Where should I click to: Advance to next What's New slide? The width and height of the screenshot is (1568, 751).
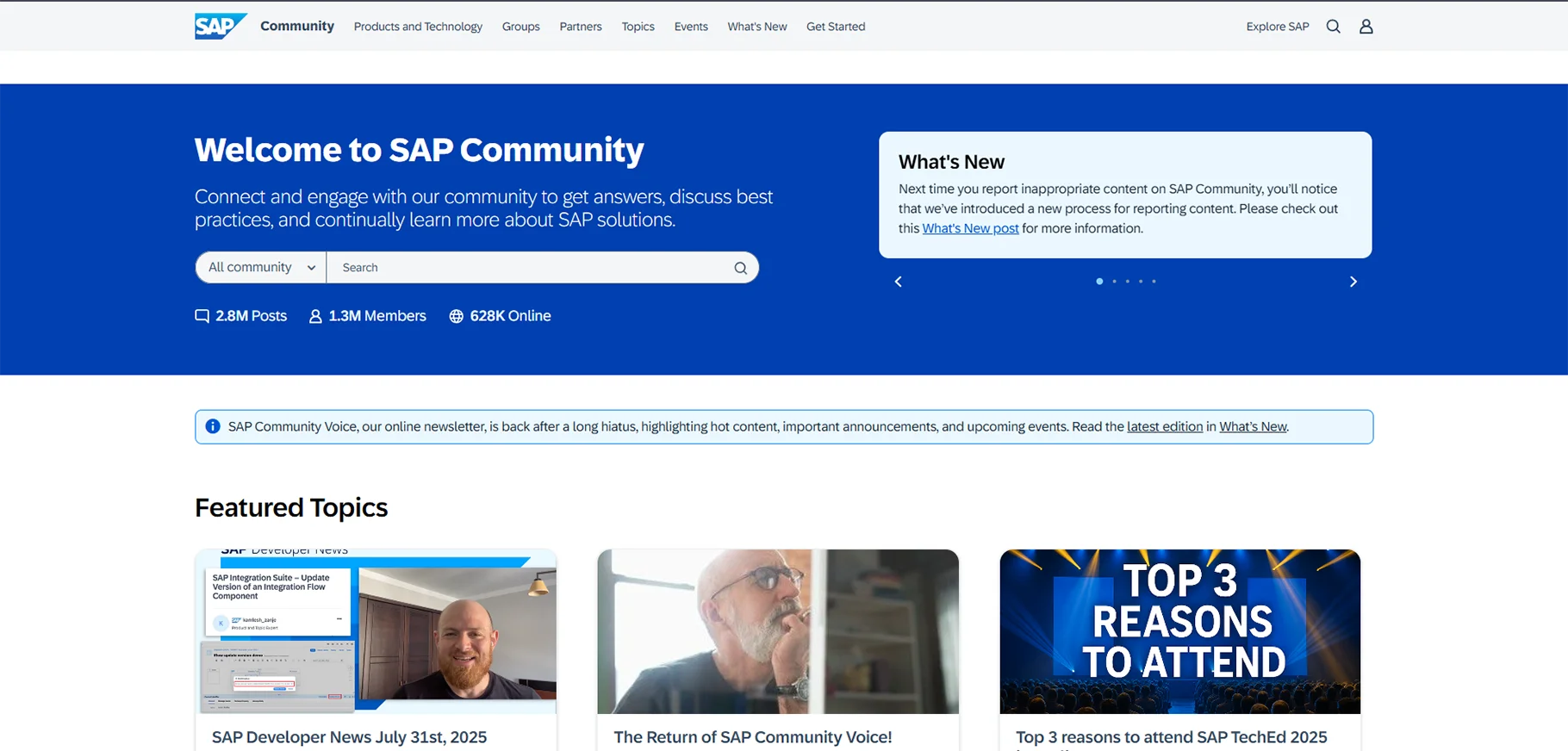1353,282
